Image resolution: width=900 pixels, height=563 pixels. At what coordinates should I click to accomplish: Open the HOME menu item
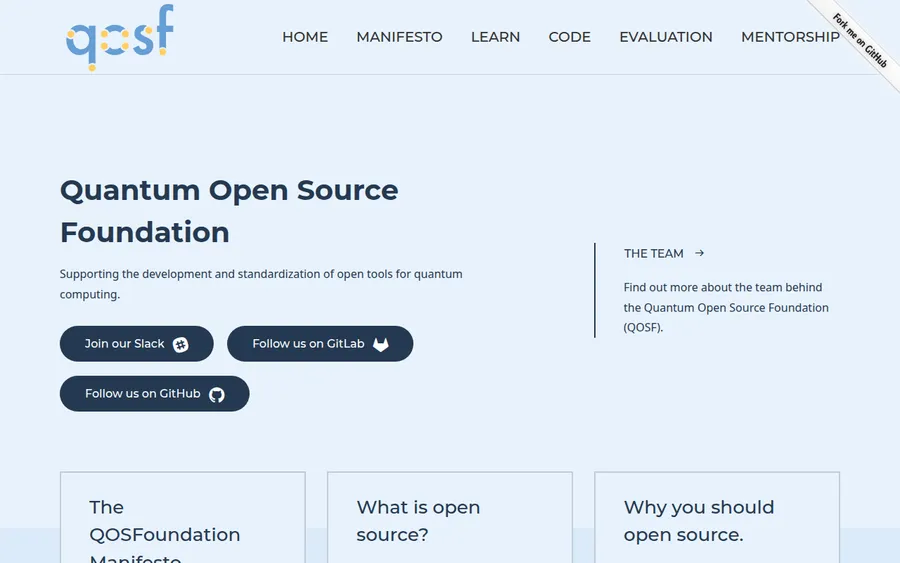tap(305, 37)
